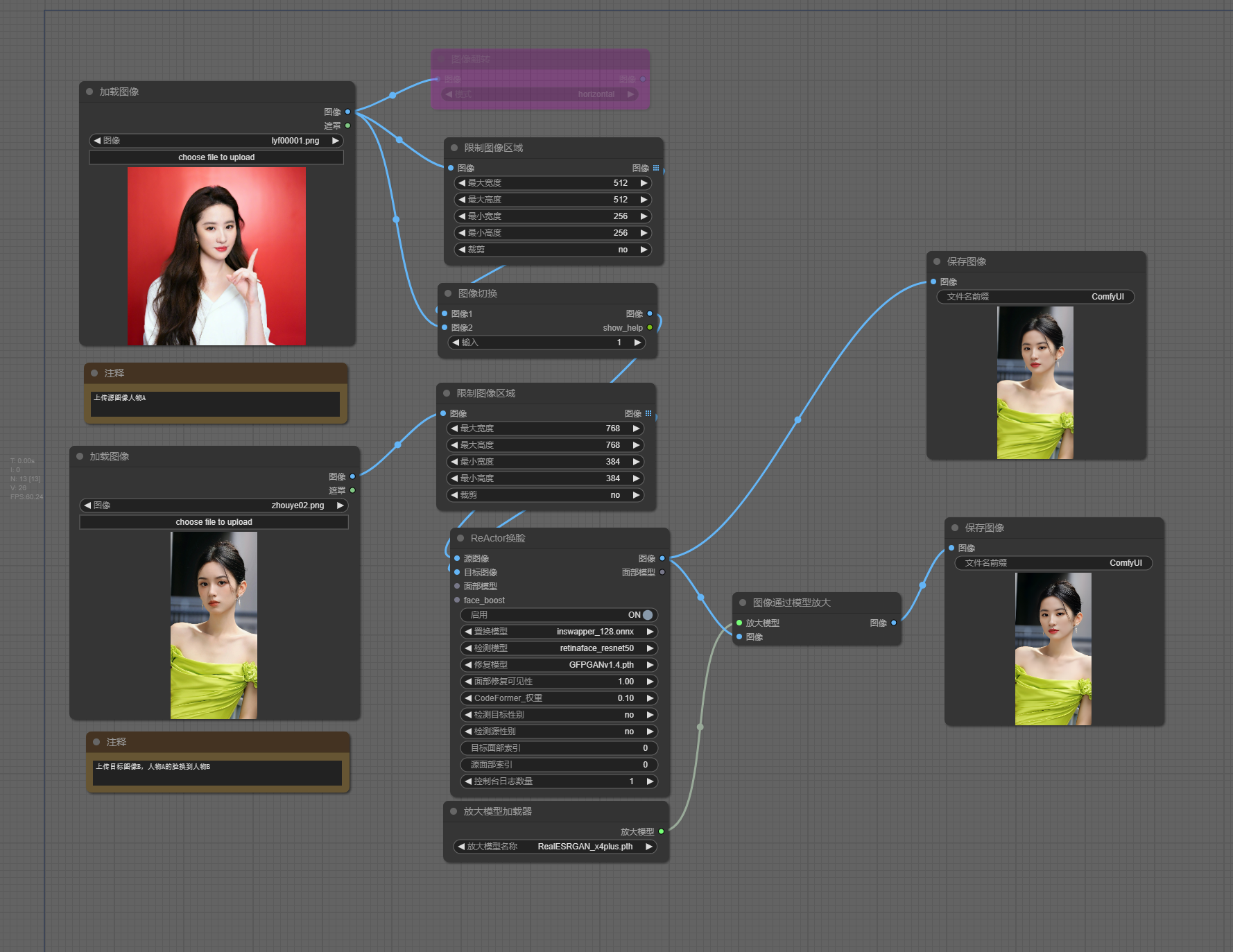Image resolution: width=1233 pixels, height=952 pixels.
Task: Edit the 目标面部索引 0 field
Action: click(559, 748)
